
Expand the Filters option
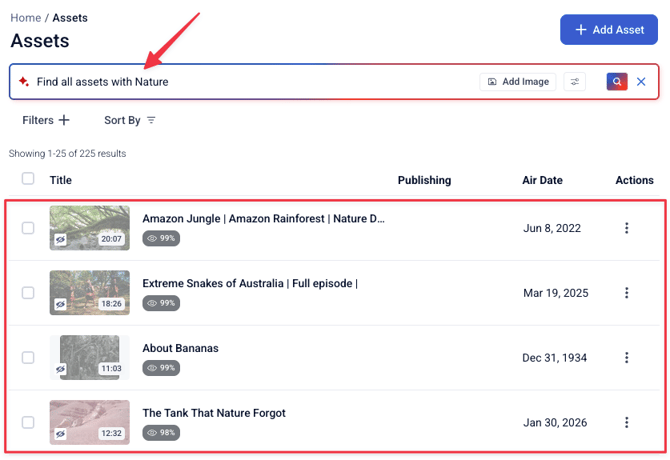(46, 120)
